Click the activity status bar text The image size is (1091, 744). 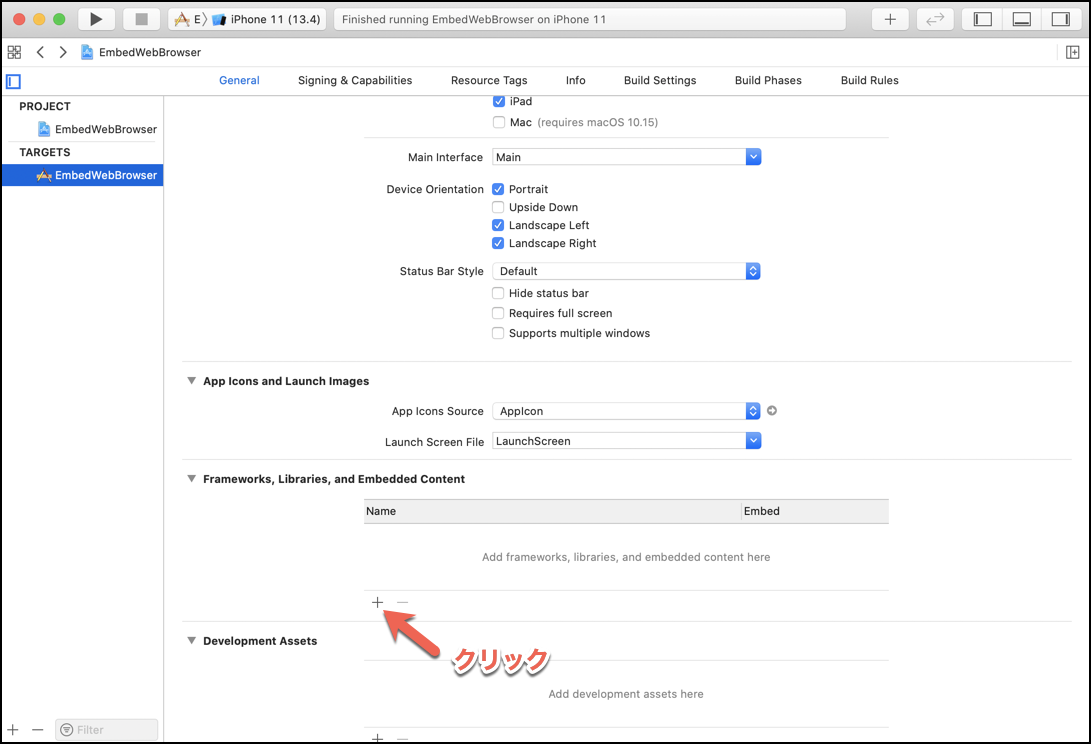point(474,19)
